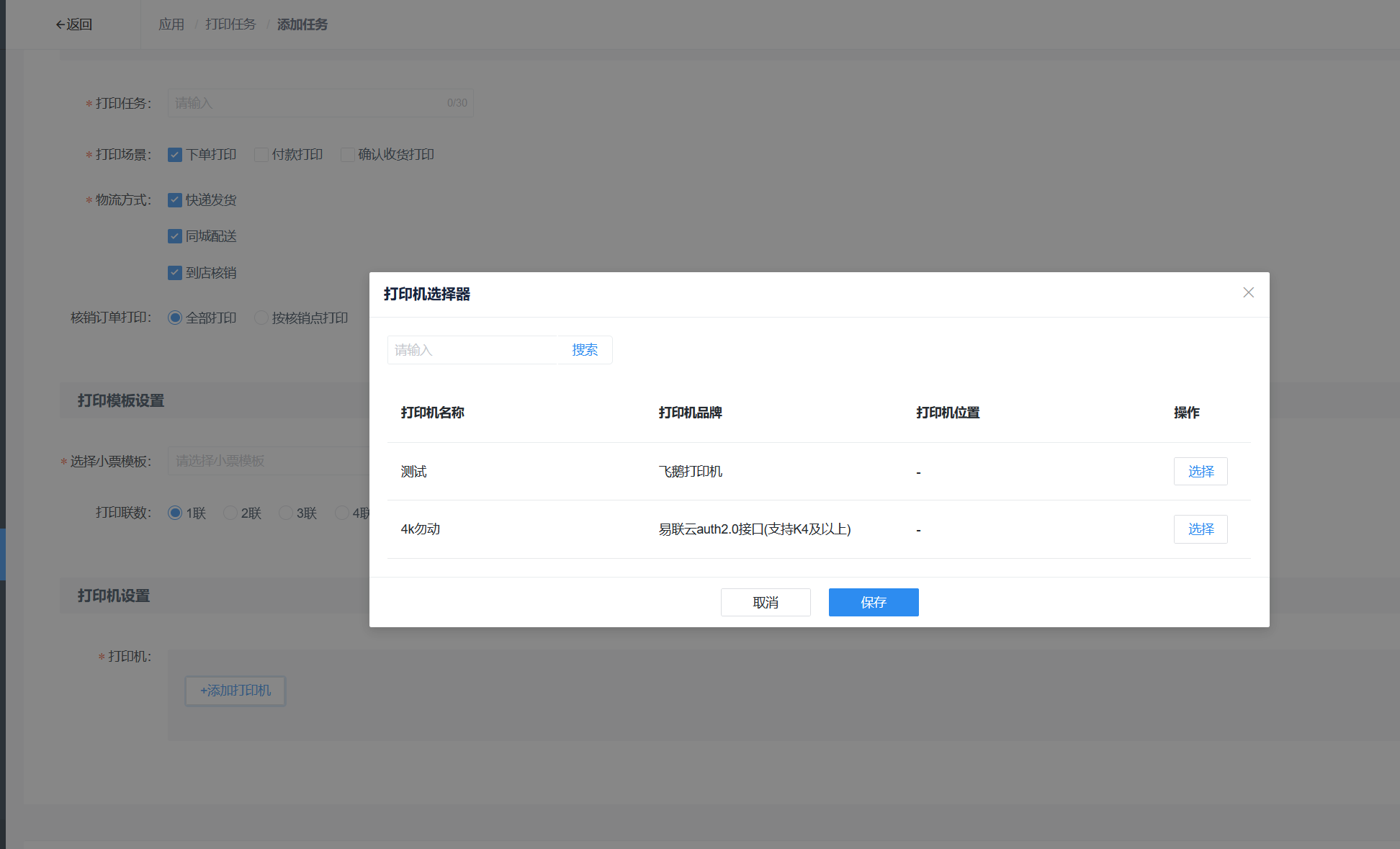Uncheck 快递发货 logistics checkbox
1400x849 pixels.
(x=175, y=200)
